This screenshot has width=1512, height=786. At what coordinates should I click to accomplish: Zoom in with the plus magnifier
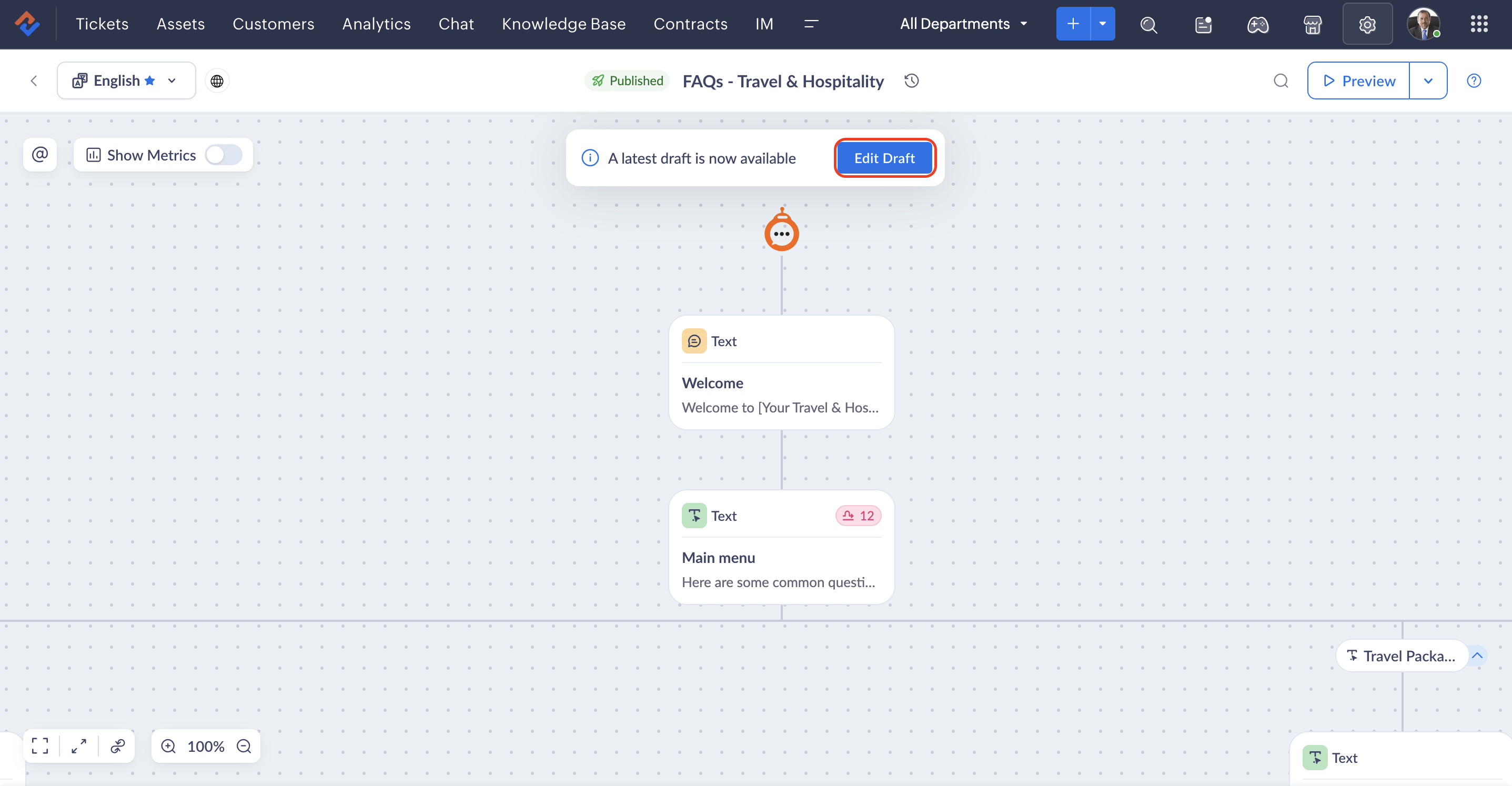[x=168, y=745]
